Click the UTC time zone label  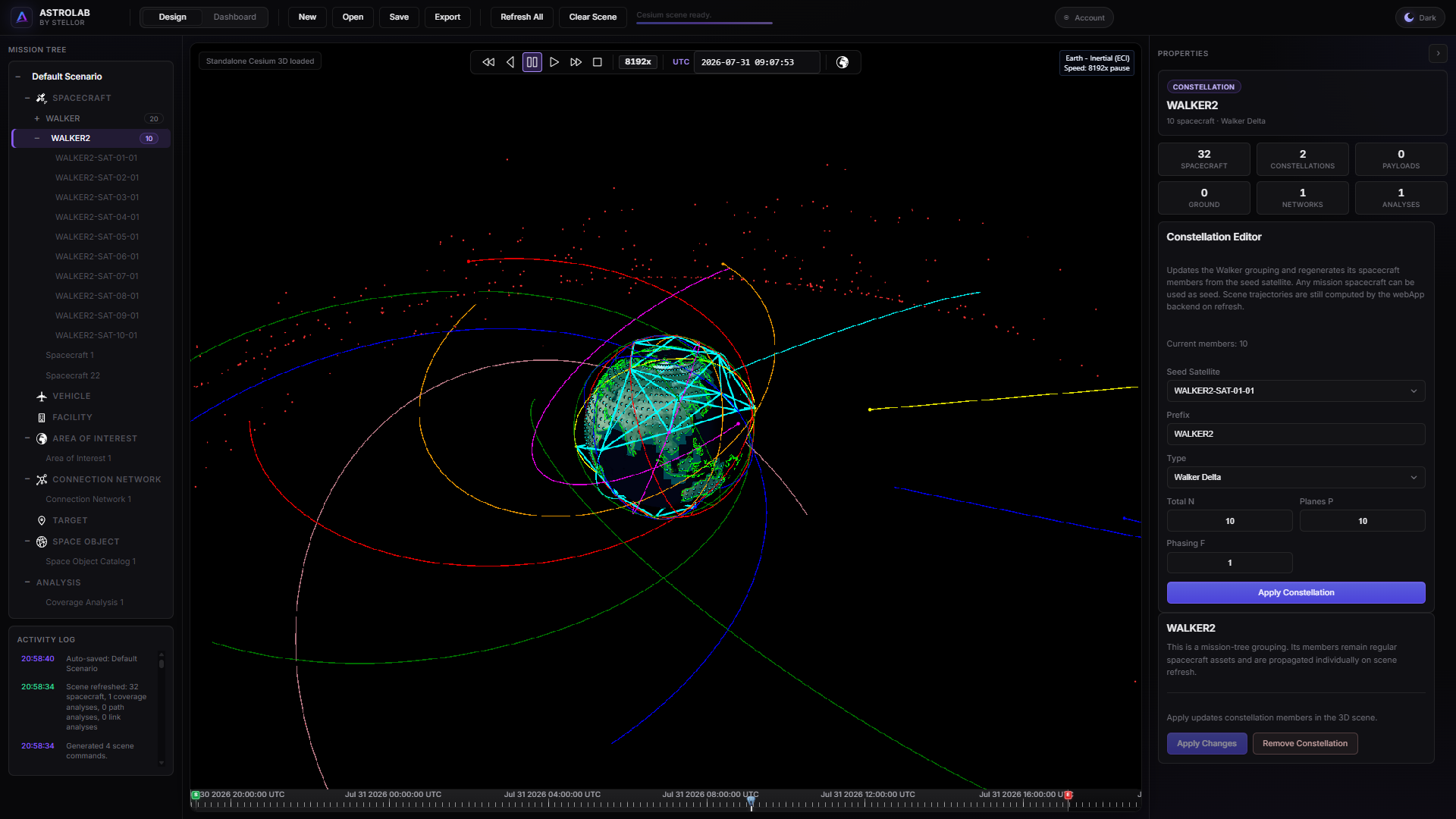(681, 62)
